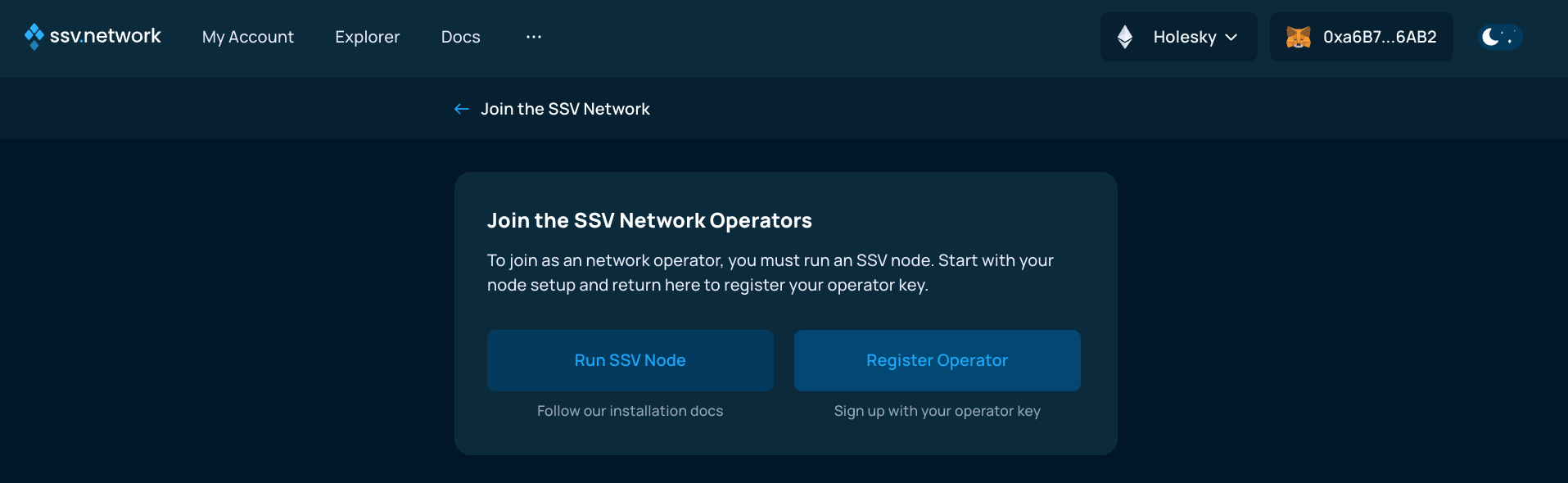
Task: Click Follow our installation docs caption
Action: click(630, 411)
